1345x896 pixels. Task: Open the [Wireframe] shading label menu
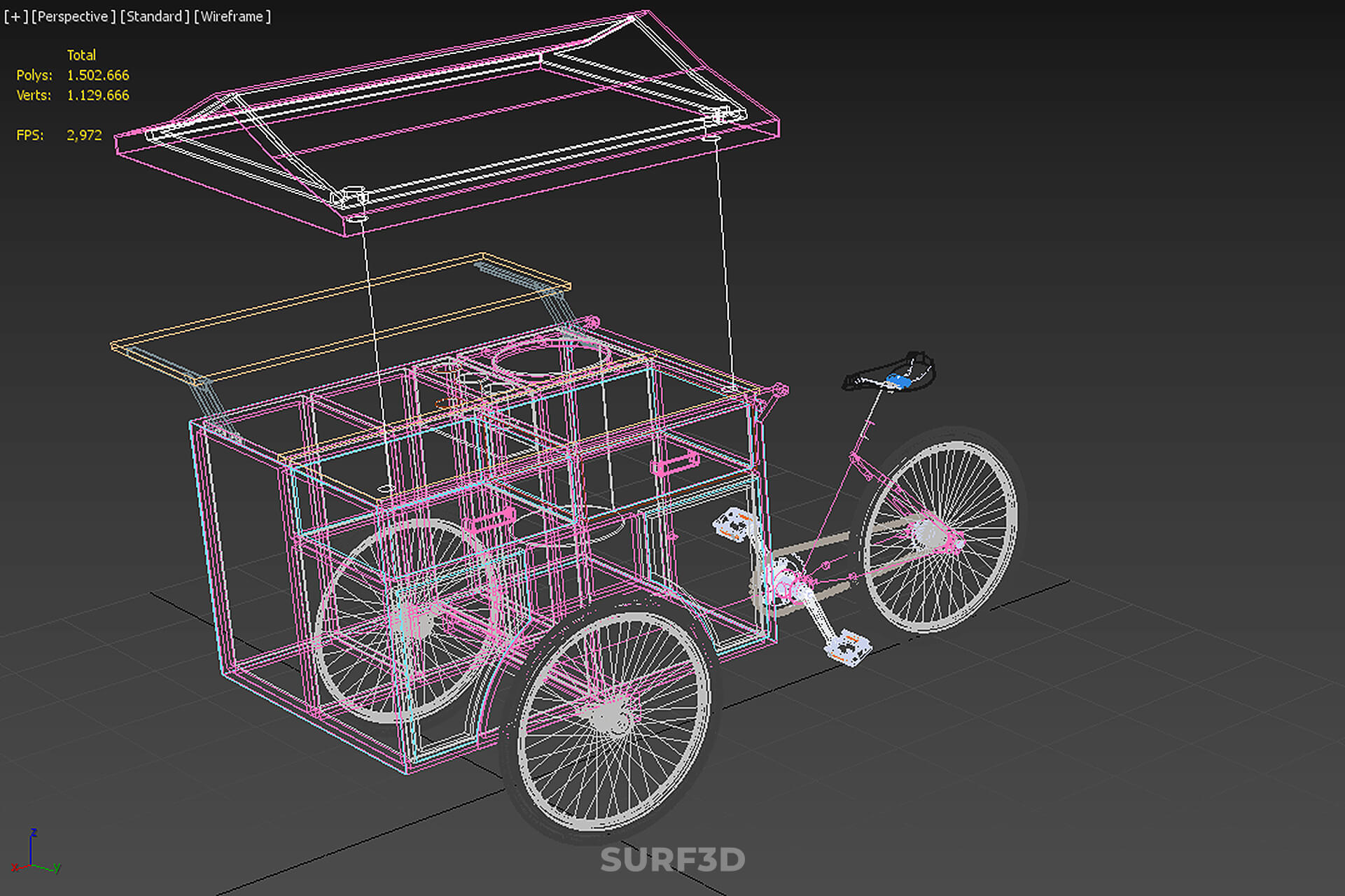(x=232, y=16)
